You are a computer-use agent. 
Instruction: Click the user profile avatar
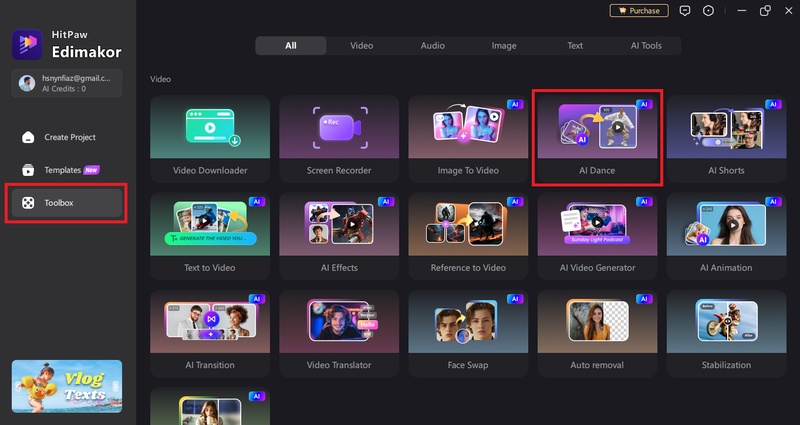point(27,83)
